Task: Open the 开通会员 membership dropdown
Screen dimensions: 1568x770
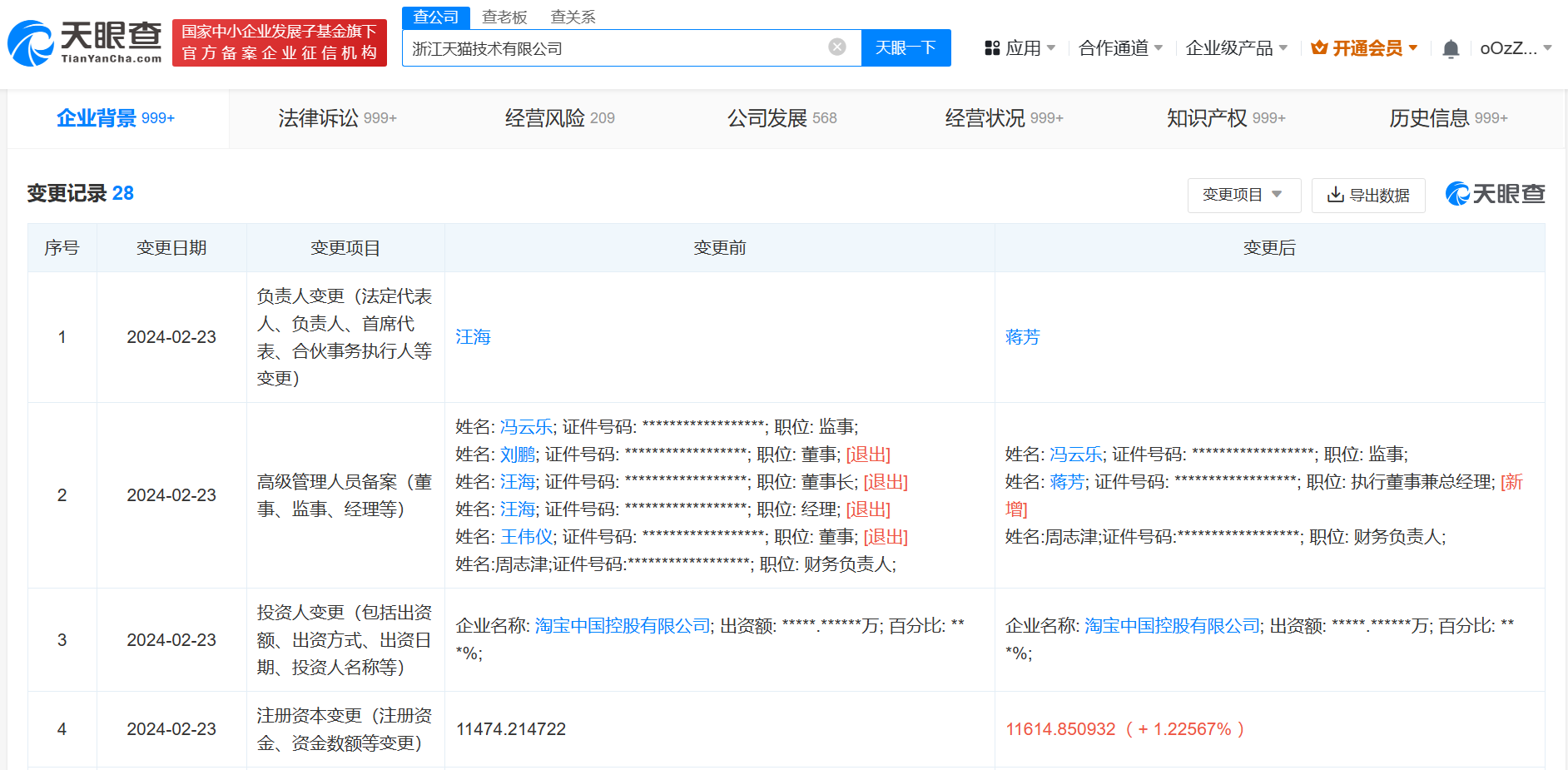Action: pos(1364,48)
